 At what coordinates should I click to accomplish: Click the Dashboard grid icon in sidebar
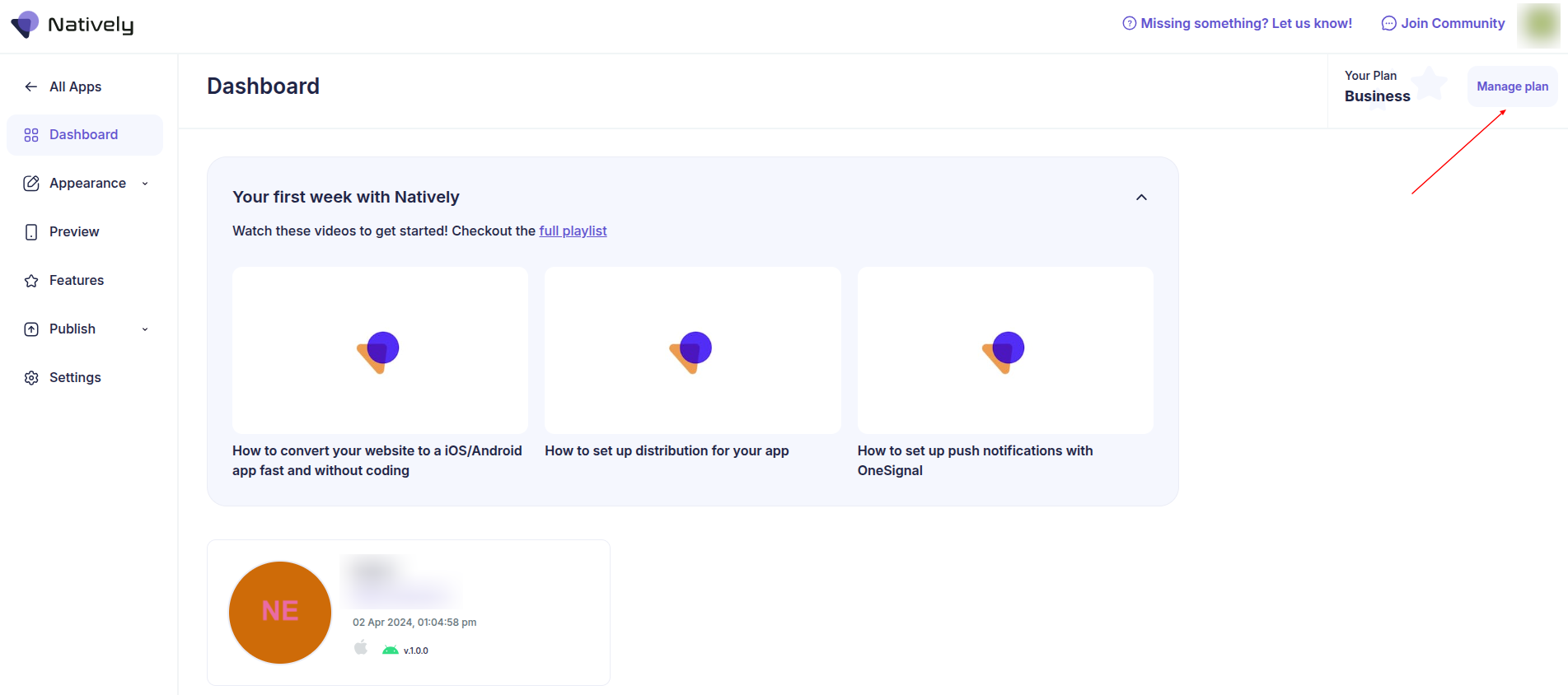(x=31, y=135)
